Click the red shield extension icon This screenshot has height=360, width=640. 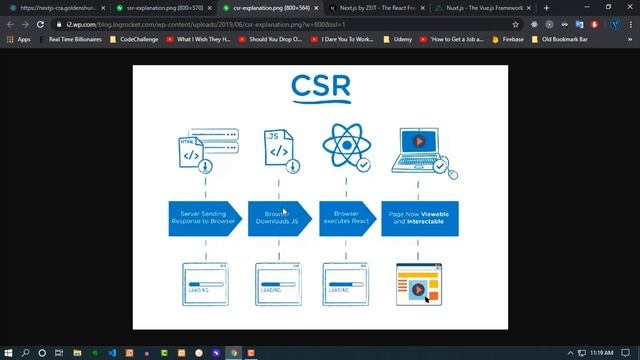[x=594, y=24]
